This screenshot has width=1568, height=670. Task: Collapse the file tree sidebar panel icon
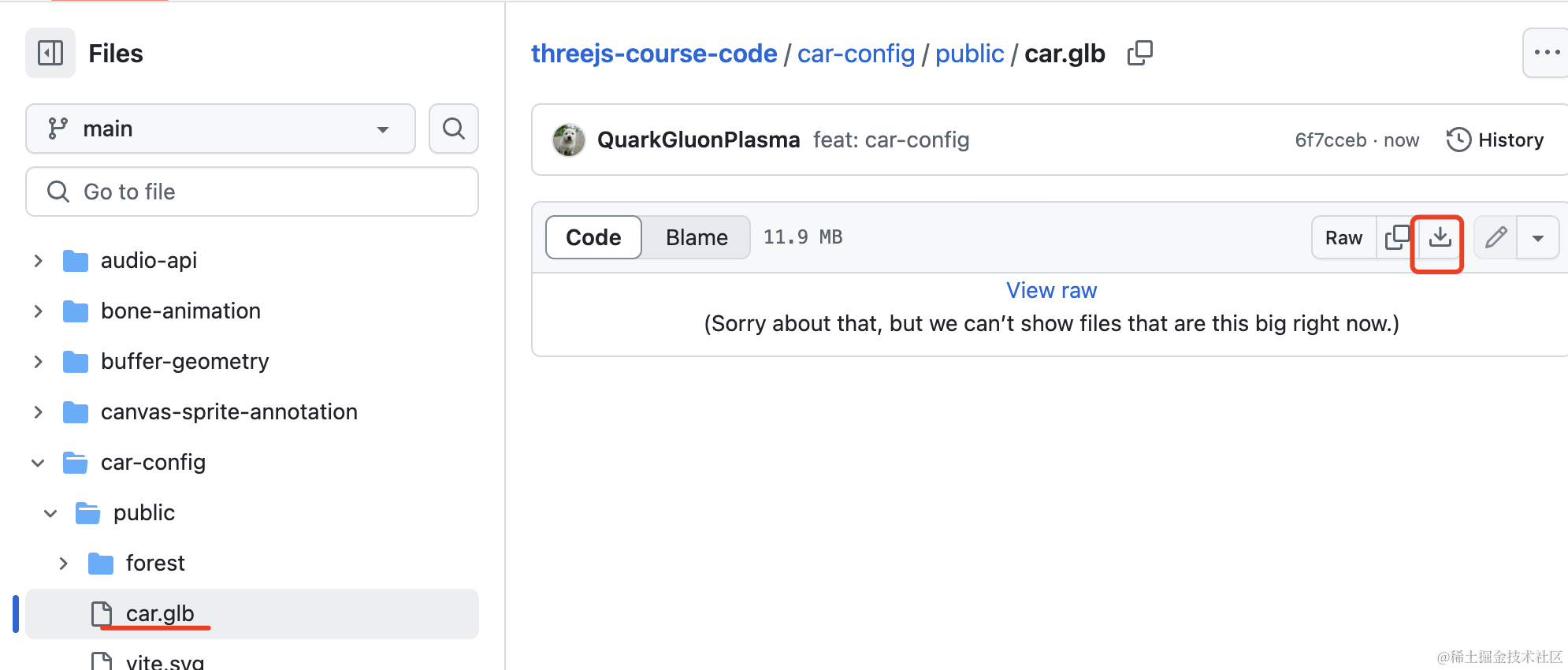coord(50,53)
